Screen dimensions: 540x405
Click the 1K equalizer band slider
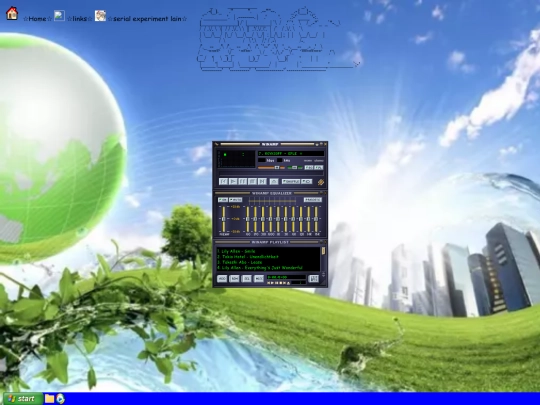tap(278, 219)
